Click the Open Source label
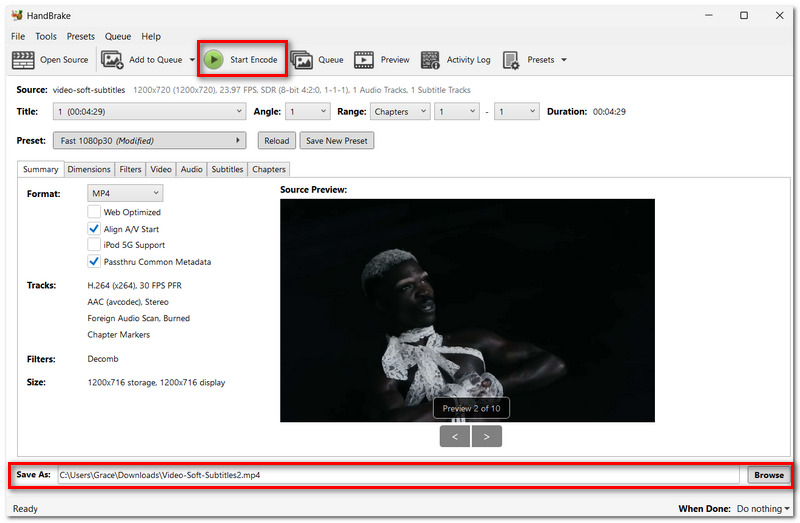 pos(64,60)
